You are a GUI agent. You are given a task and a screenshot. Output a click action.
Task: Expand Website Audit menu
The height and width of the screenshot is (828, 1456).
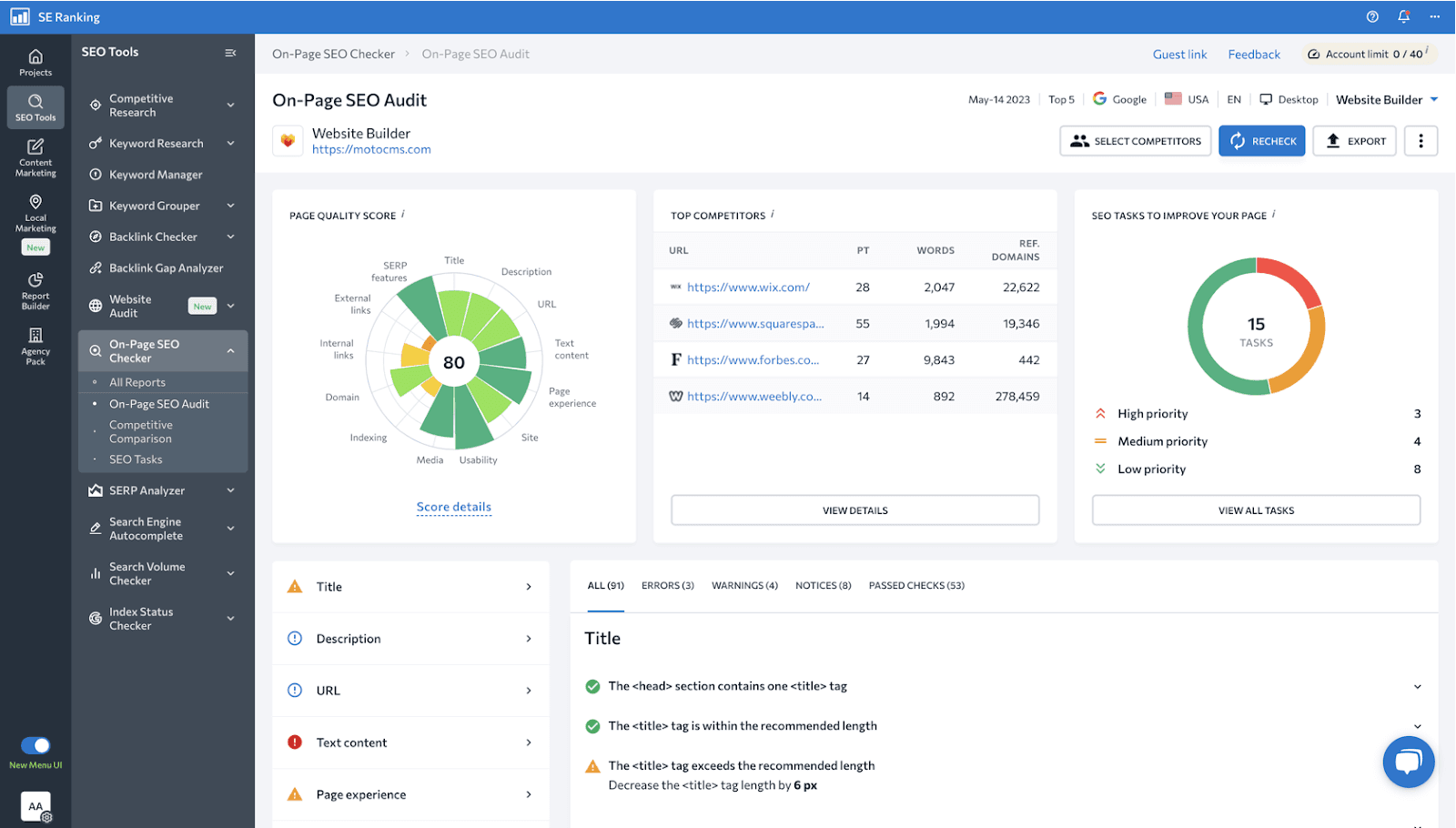pos(230,306)
